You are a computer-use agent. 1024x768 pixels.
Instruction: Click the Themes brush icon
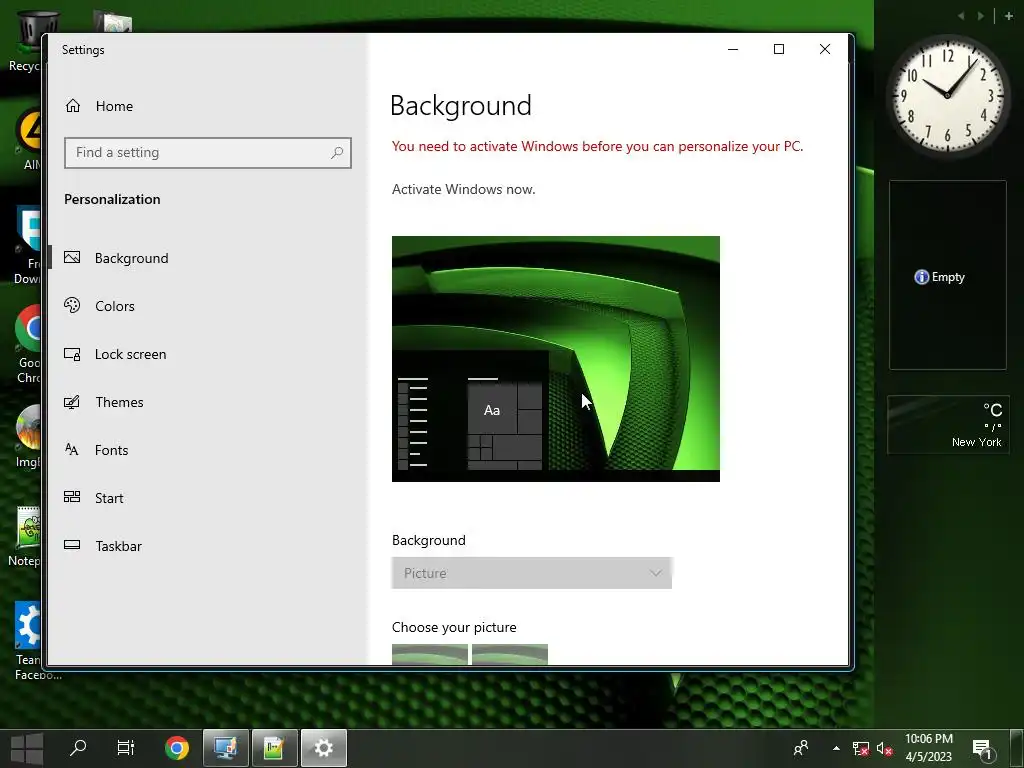[72, 402]
